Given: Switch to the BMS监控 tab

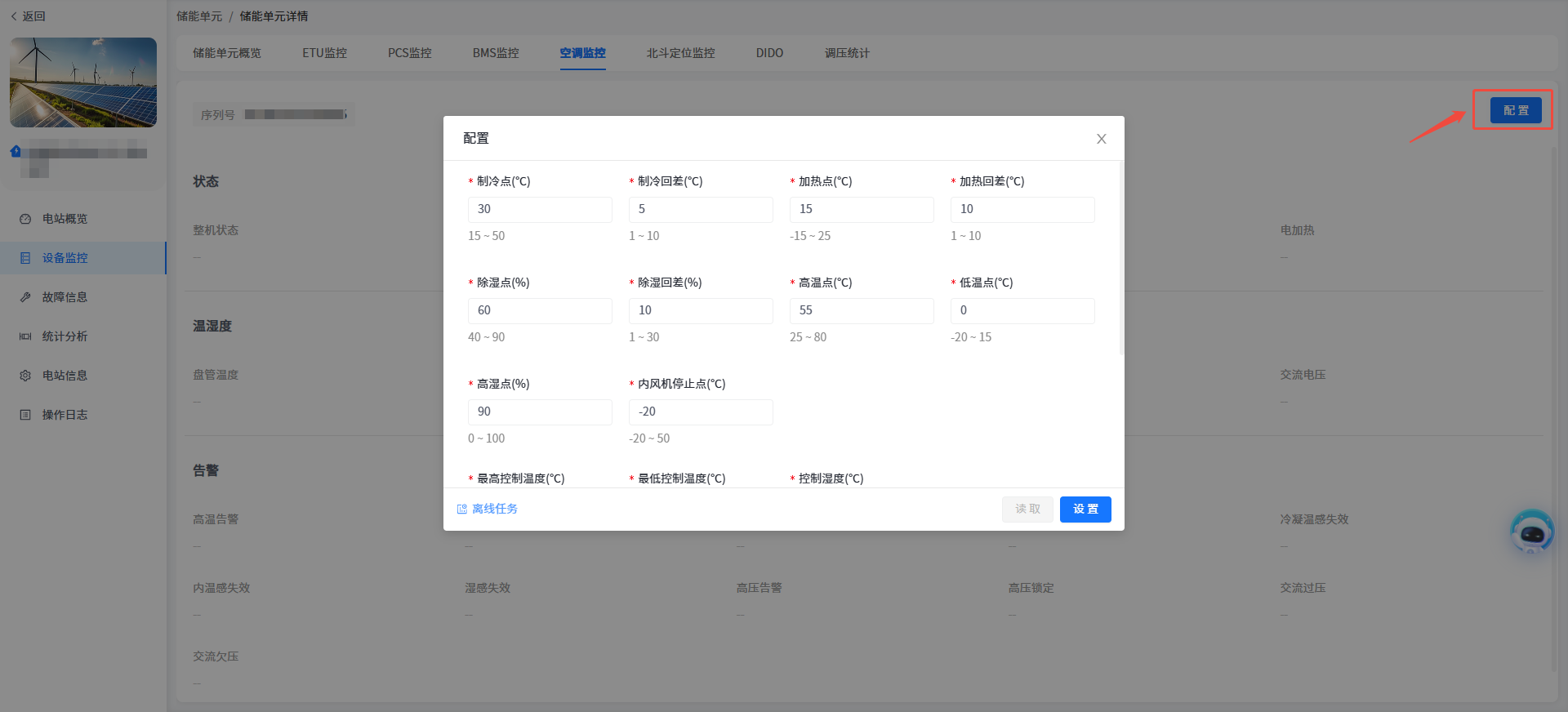Looking at the screenshot, I should (495, 53).
